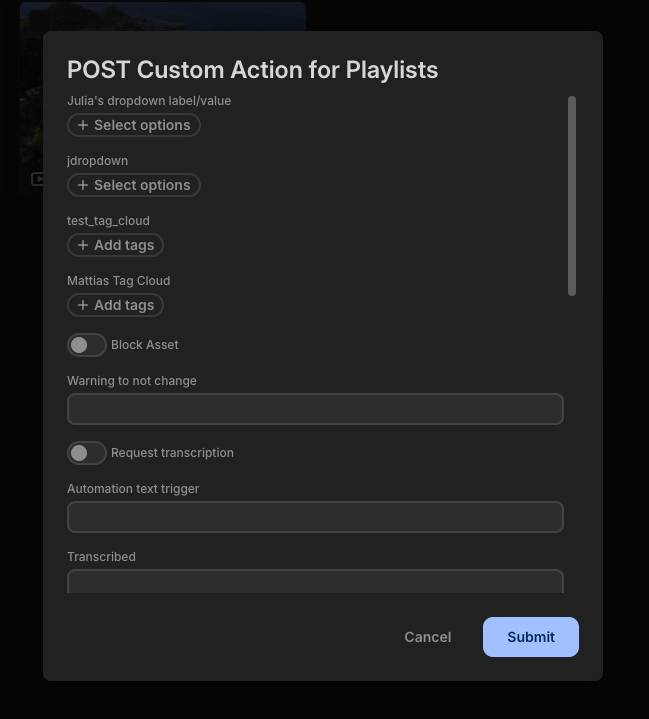Click the Block Asset label text
The image size is (649, 719).
point(145,345)
